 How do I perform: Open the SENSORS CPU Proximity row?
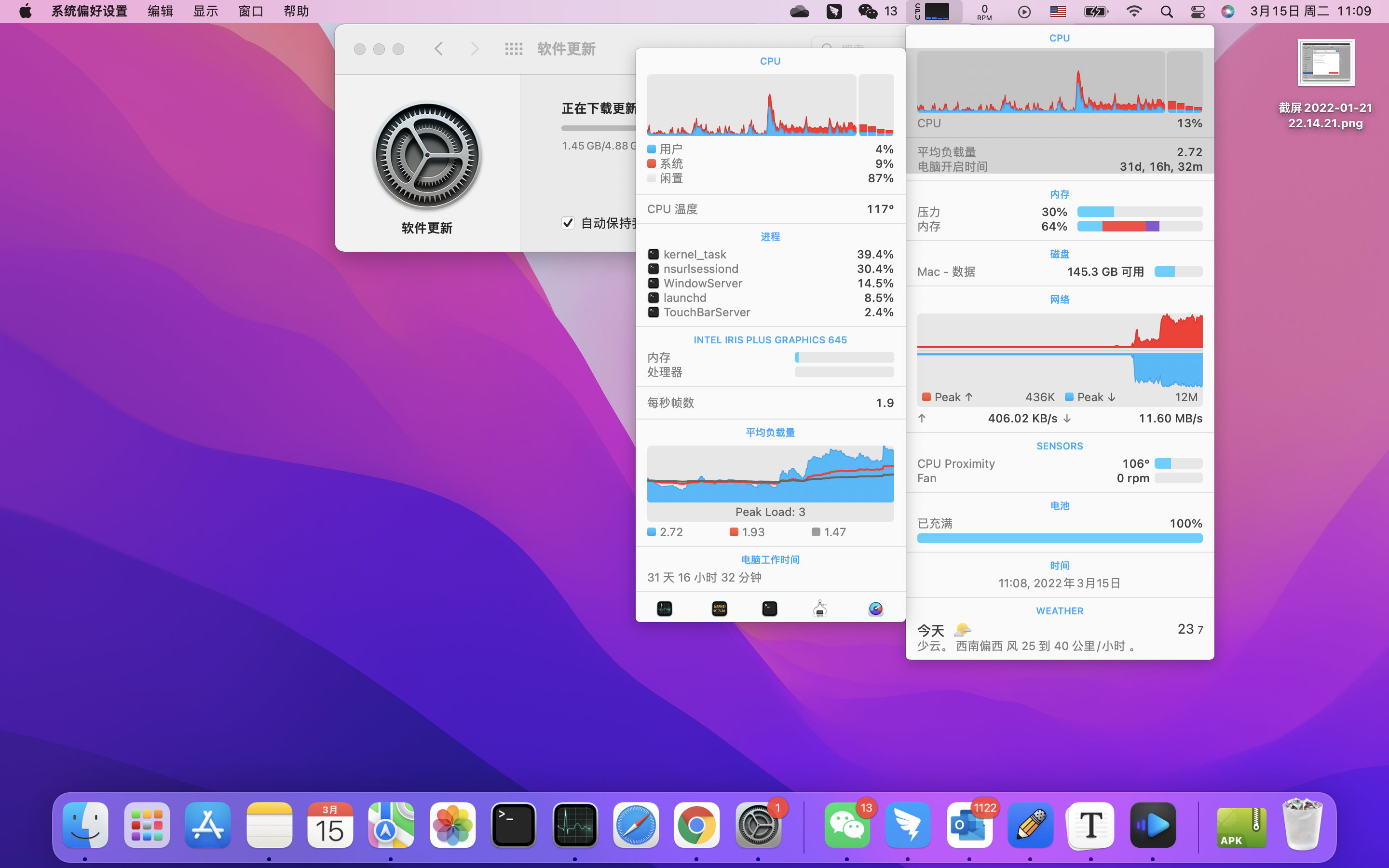tap(1060, 463)
